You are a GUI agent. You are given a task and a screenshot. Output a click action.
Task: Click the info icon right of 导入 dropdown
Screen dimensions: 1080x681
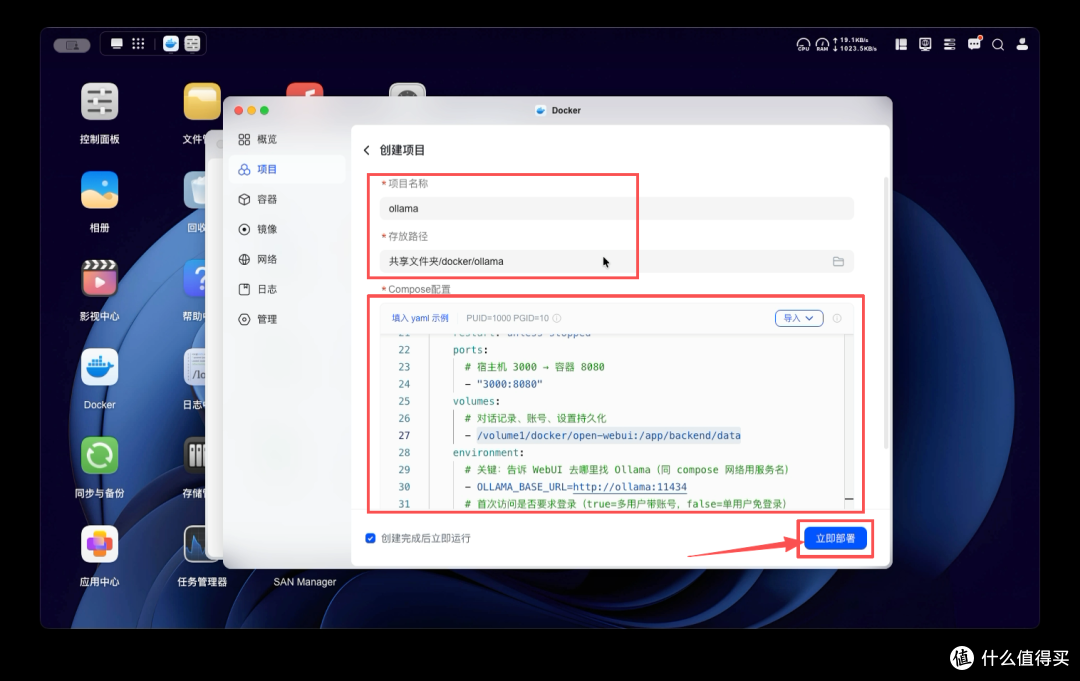[x=837, y=318]
